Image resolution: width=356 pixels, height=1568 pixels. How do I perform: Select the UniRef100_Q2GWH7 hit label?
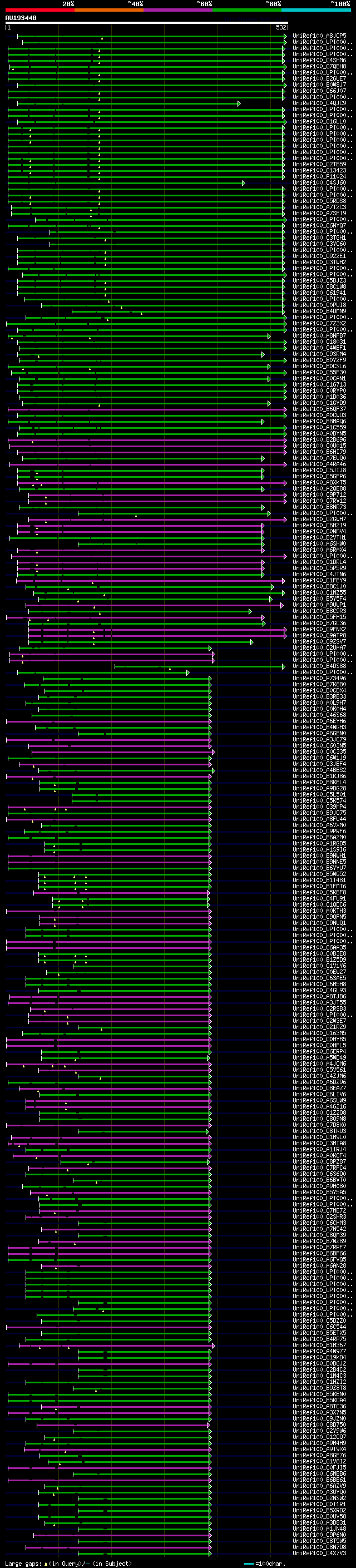pyautogui.click(x=319, y=519)
